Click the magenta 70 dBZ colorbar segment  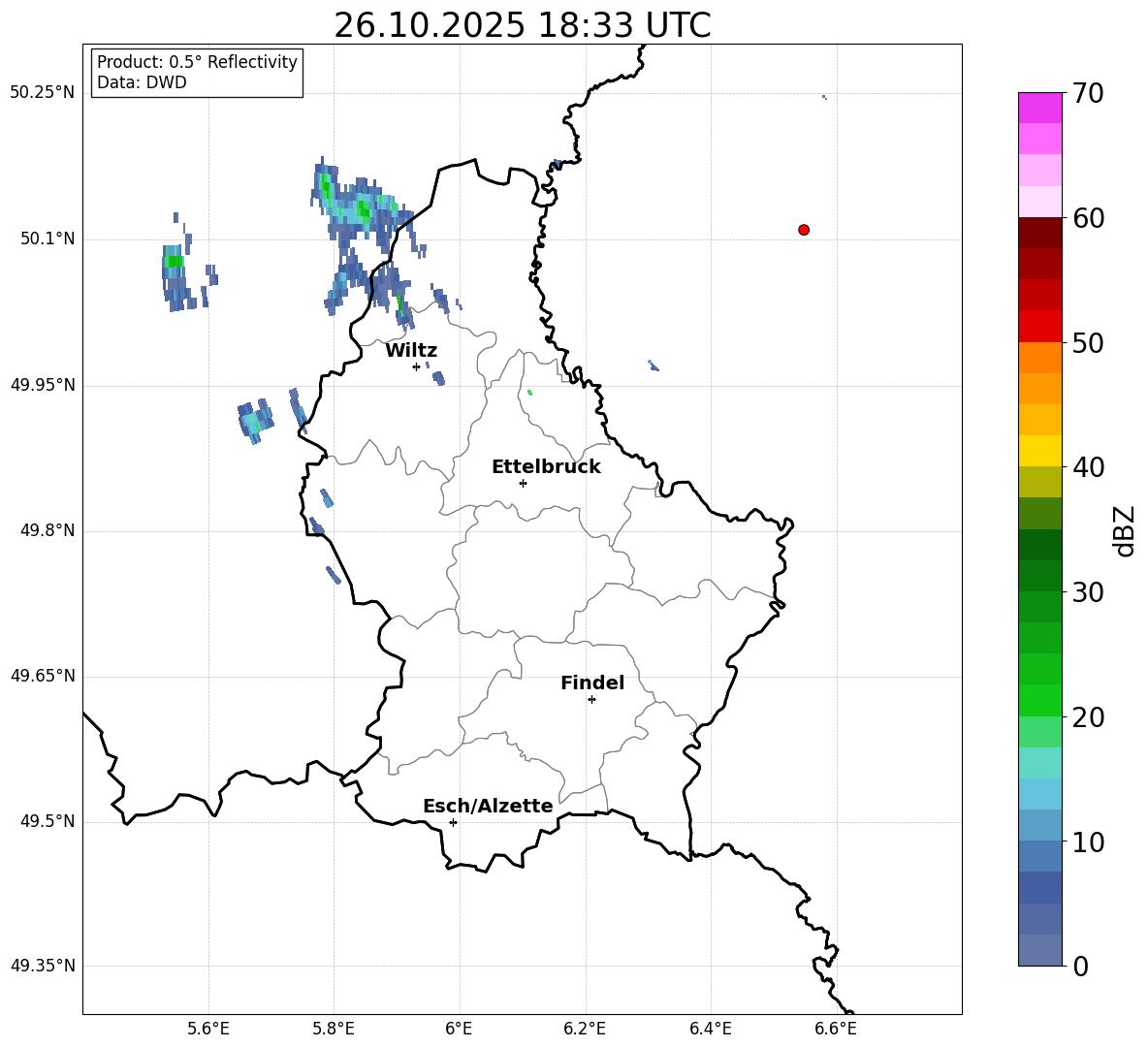tap(1040, 108)
